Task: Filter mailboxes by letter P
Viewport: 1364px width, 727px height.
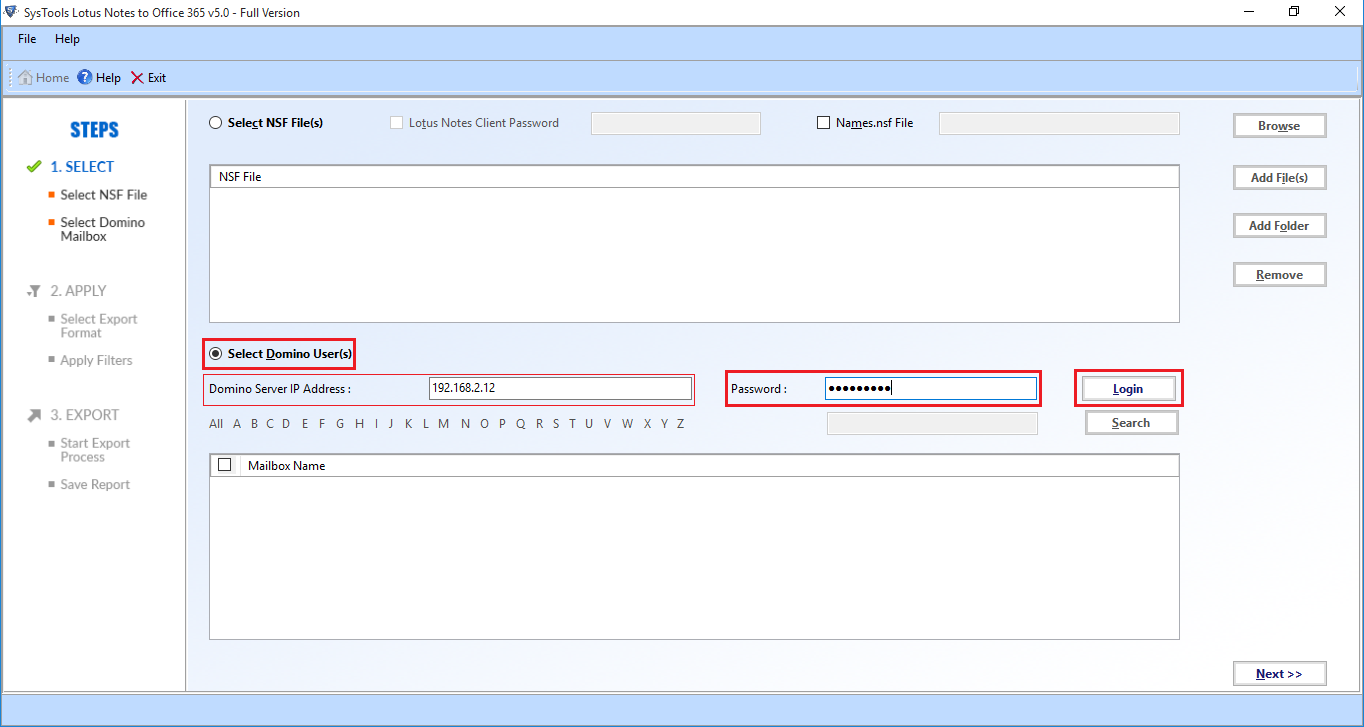Action: coord(503,424)
